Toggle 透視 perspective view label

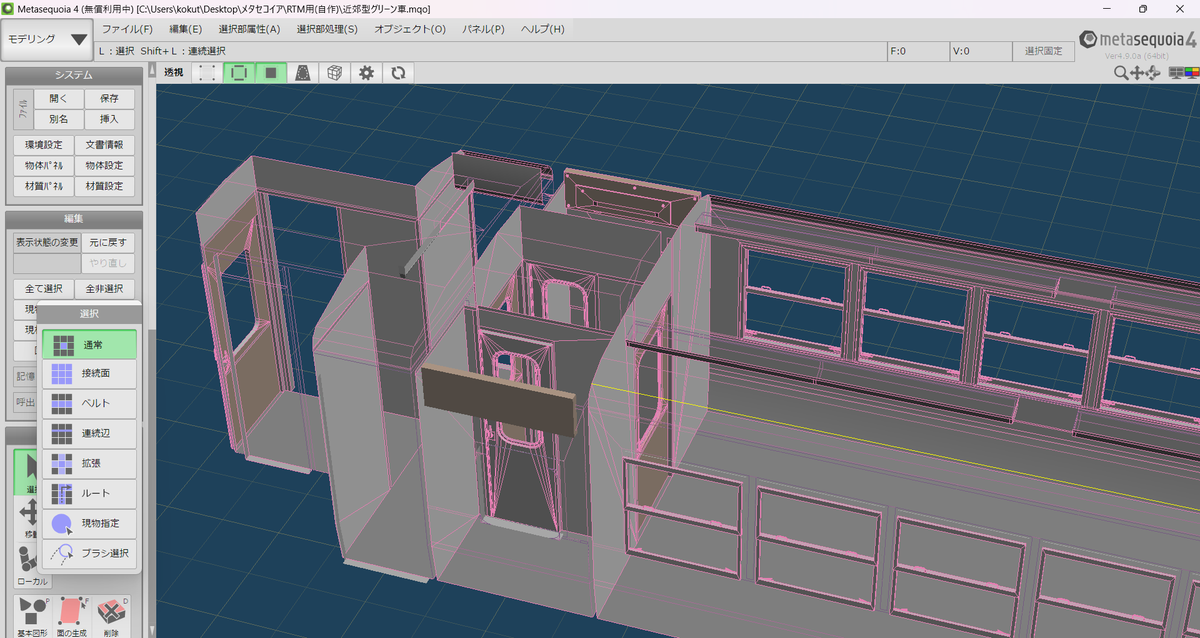click(174, 72)
